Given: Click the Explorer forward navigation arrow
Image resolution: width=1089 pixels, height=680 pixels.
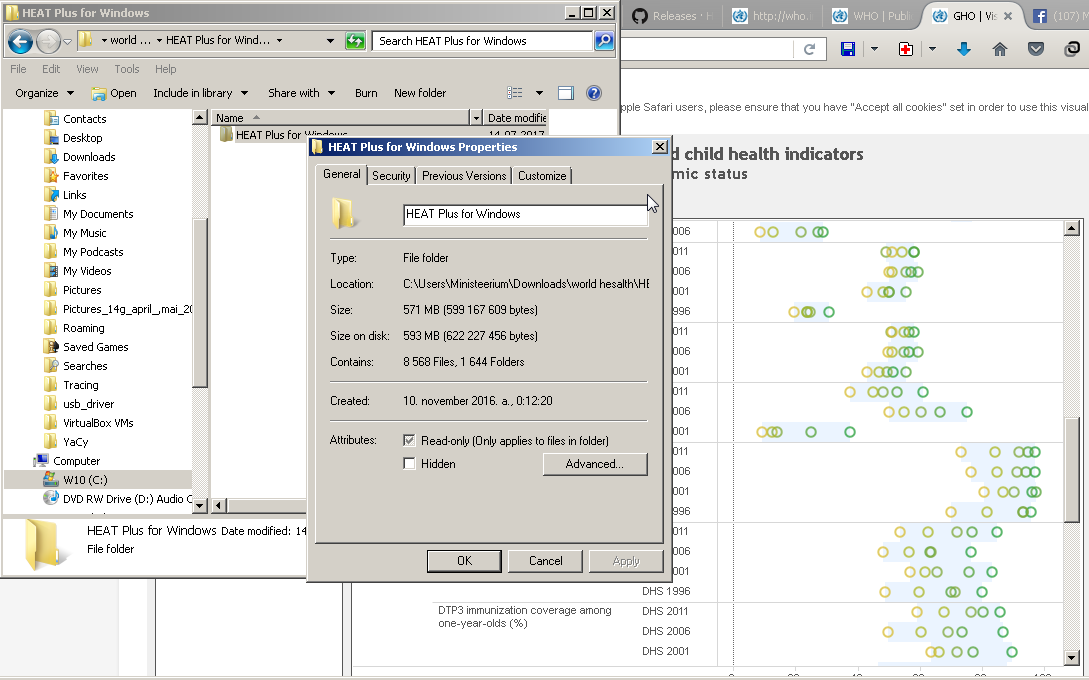Looking at the screenshot, I should [48, 42].
